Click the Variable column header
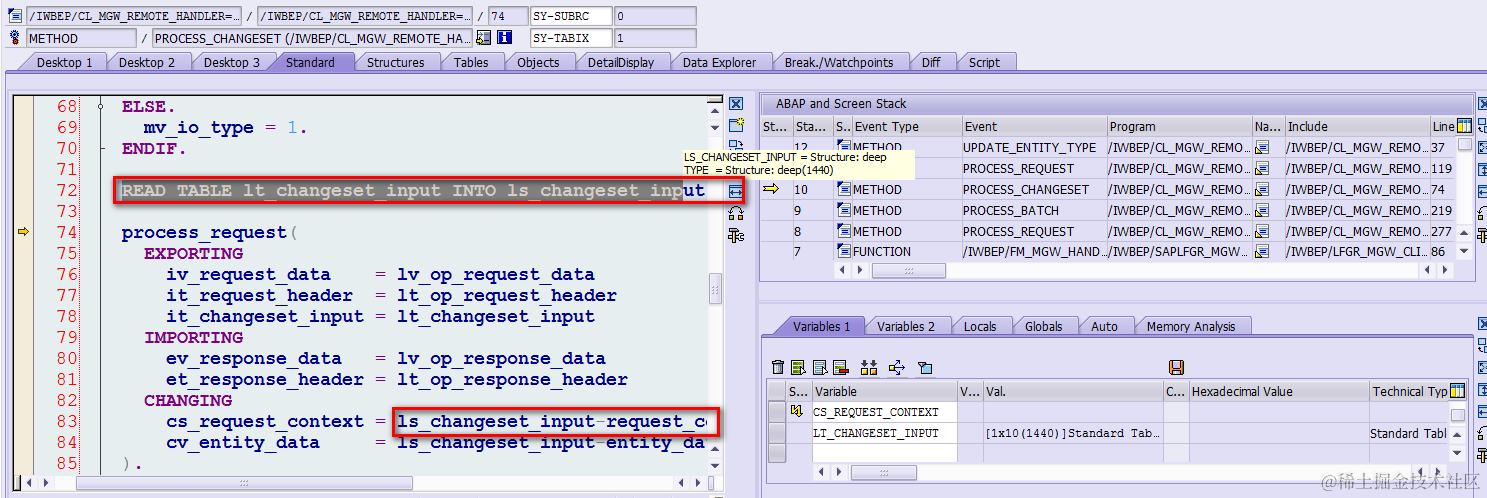 click(884, 391)
